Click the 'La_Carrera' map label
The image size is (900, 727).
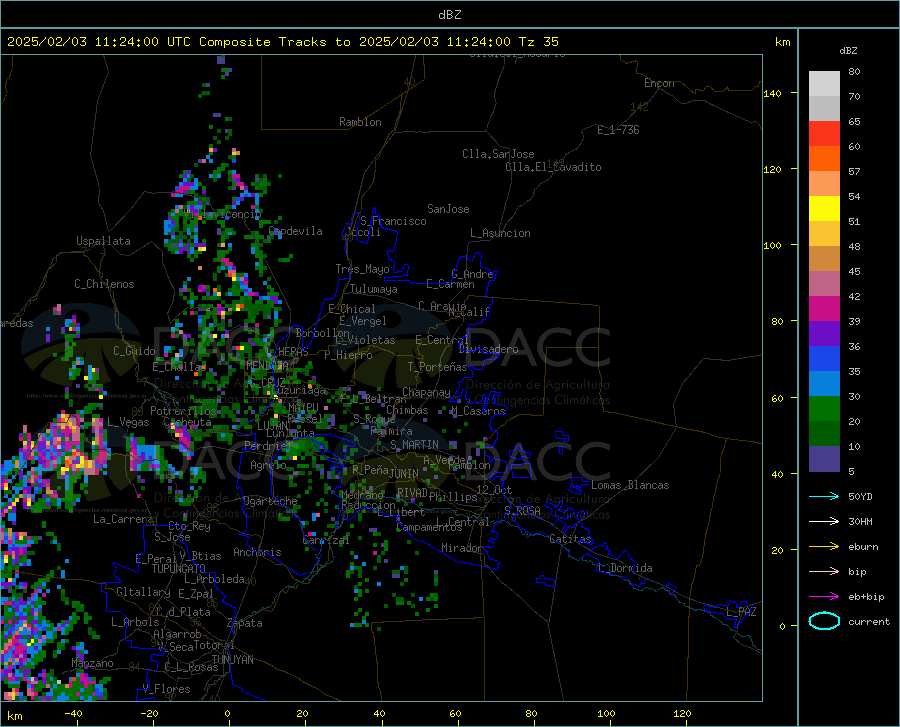coord(123,519)
